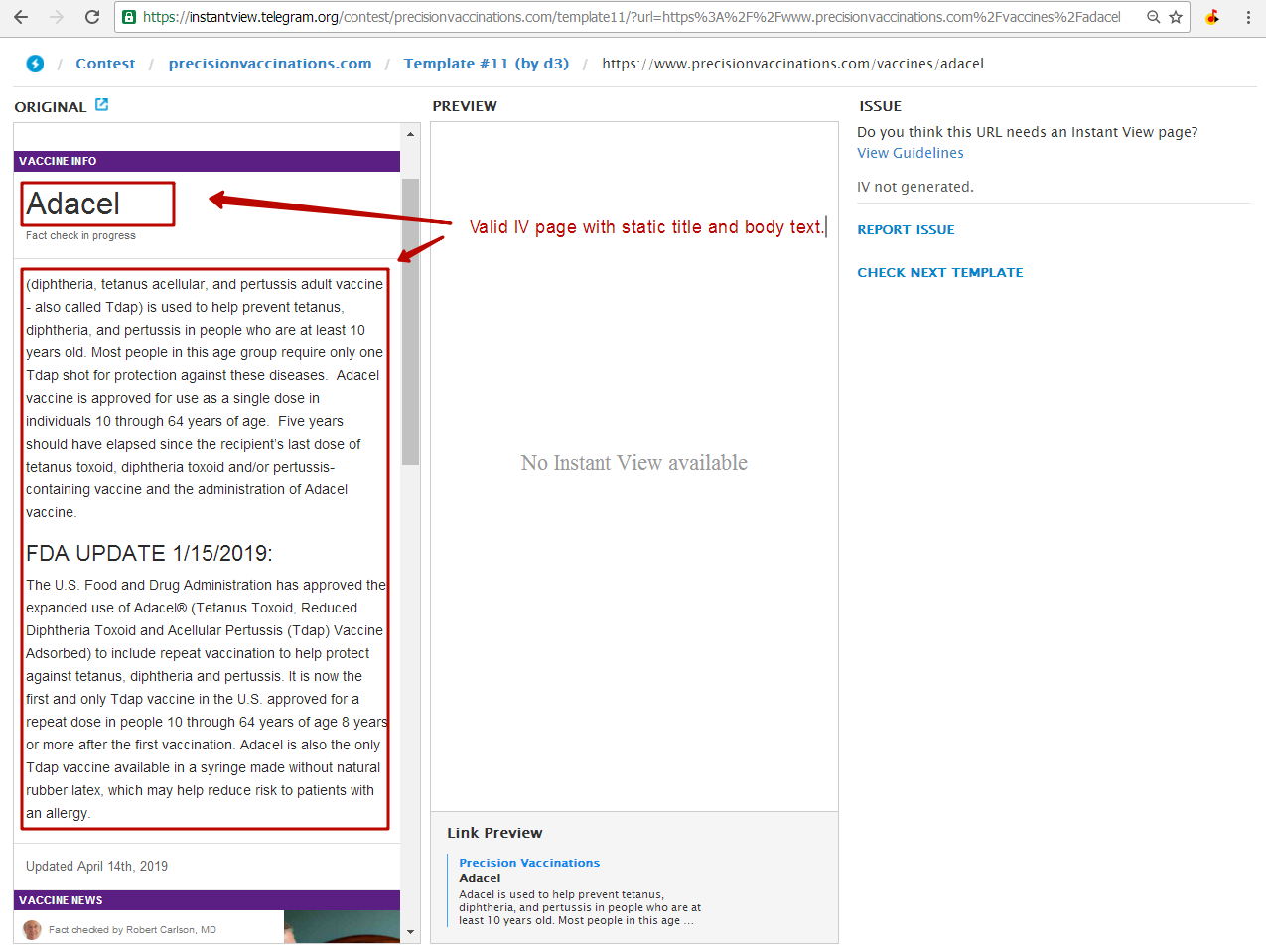Click Precision Vaccinations link in Link Preview
Viewport: 1266px width, 952px height.
(529, 863)
